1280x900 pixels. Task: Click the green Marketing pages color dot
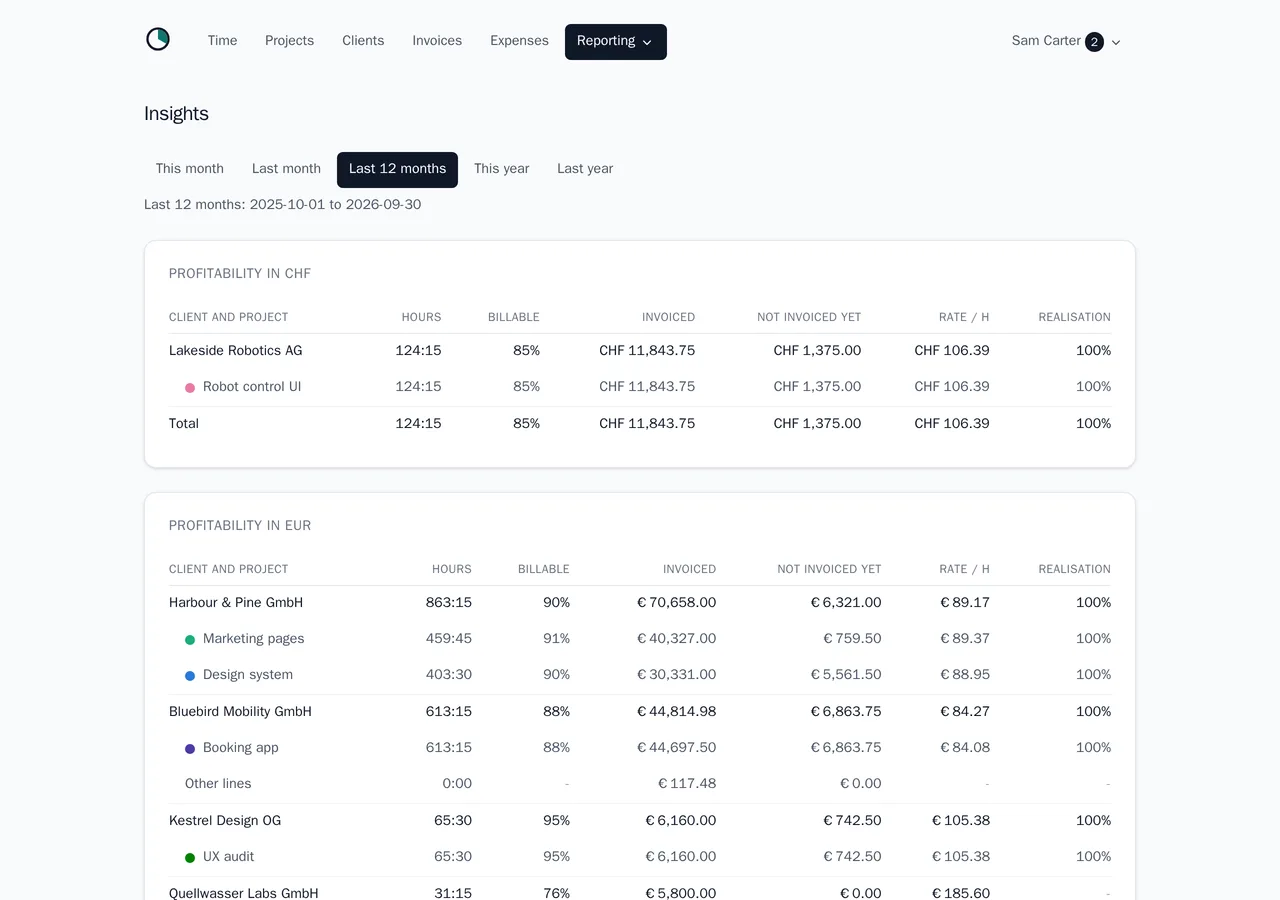click(190, 640)
